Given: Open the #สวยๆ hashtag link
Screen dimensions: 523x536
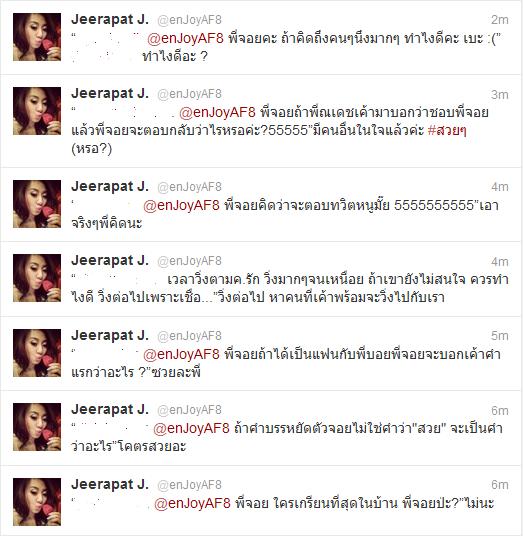Looking at the screenshot, I should (x=447, y=131).
